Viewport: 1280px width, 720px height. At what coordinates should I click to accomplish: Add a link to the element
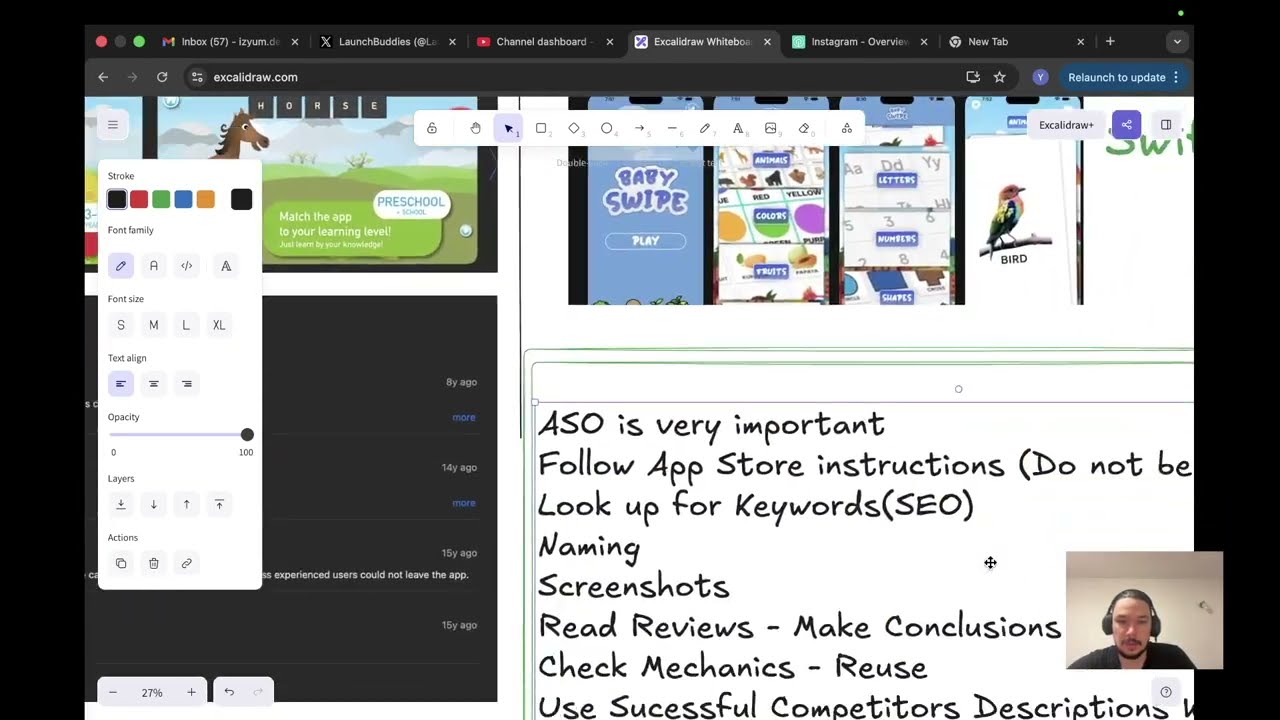tap(186, 563)
